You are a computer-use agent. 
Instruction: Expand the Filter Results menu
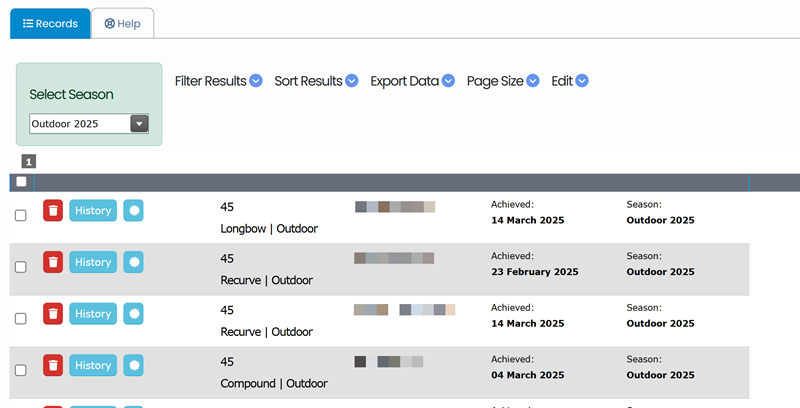(x=218, y=81)
